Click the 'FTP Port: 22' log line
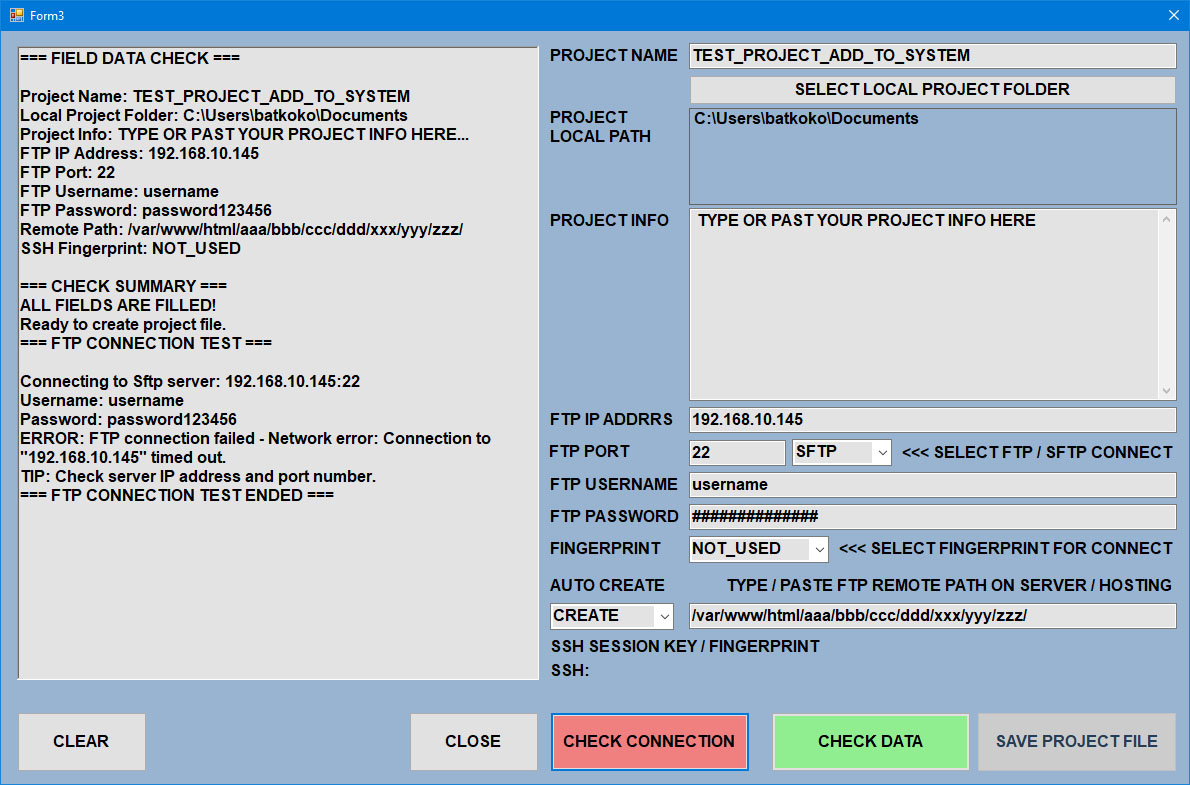Image resolution: width=1190 pixels, height=785 pixels. (68, 172)
